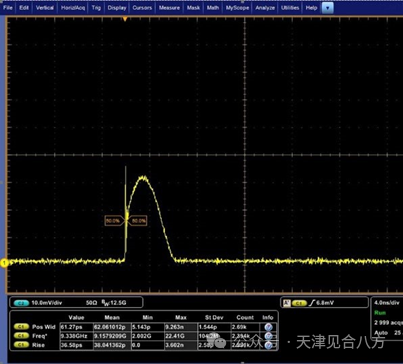Click the C1 badge for Pos Wid measurement
Screen dimensions: 403x364
pos(21,327)
